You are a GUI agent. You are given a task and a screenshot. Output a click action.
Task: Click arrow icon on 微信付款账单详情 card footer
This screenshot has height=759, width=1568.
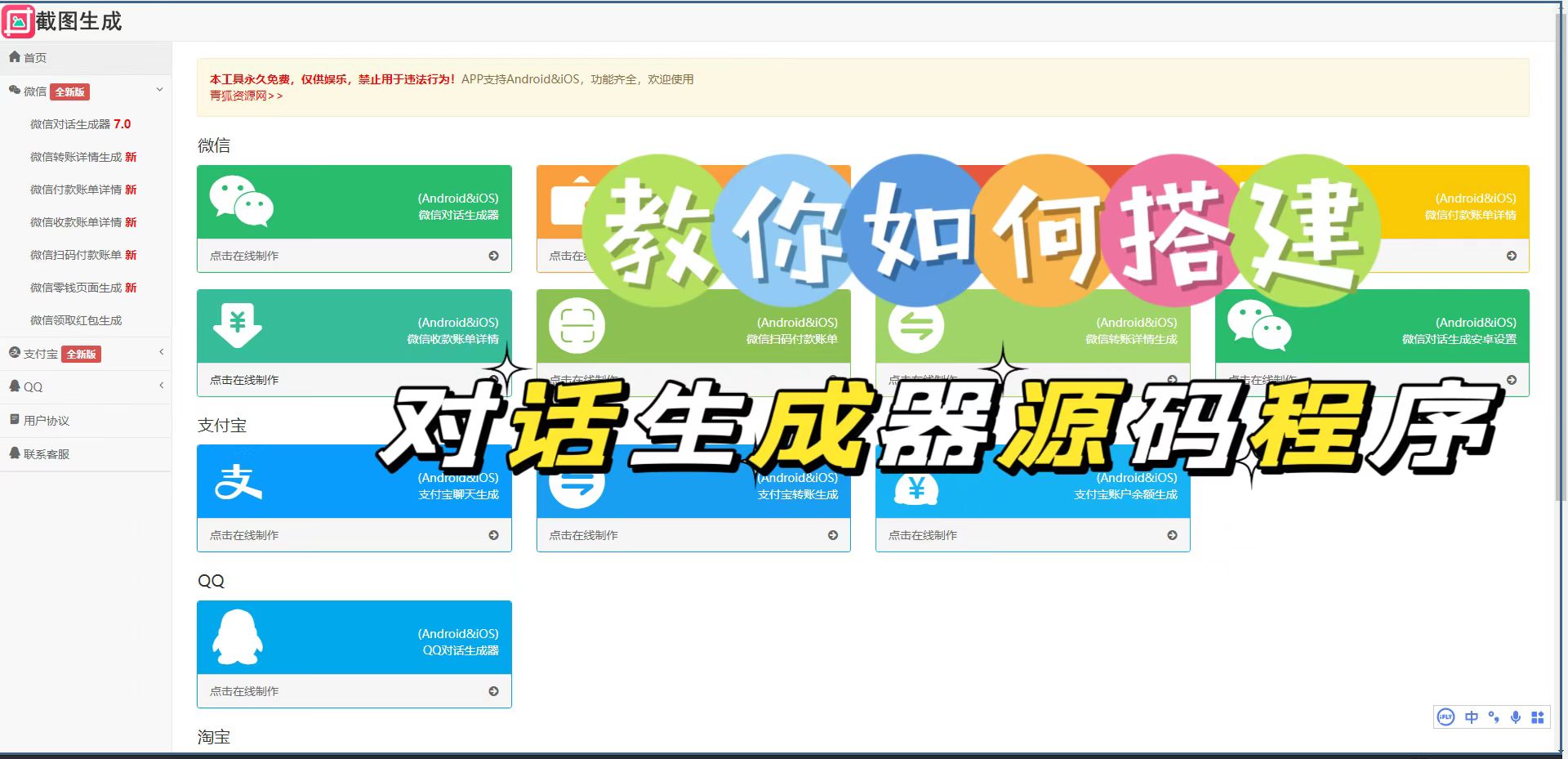pyautogui.click(x=1512, y=256)
